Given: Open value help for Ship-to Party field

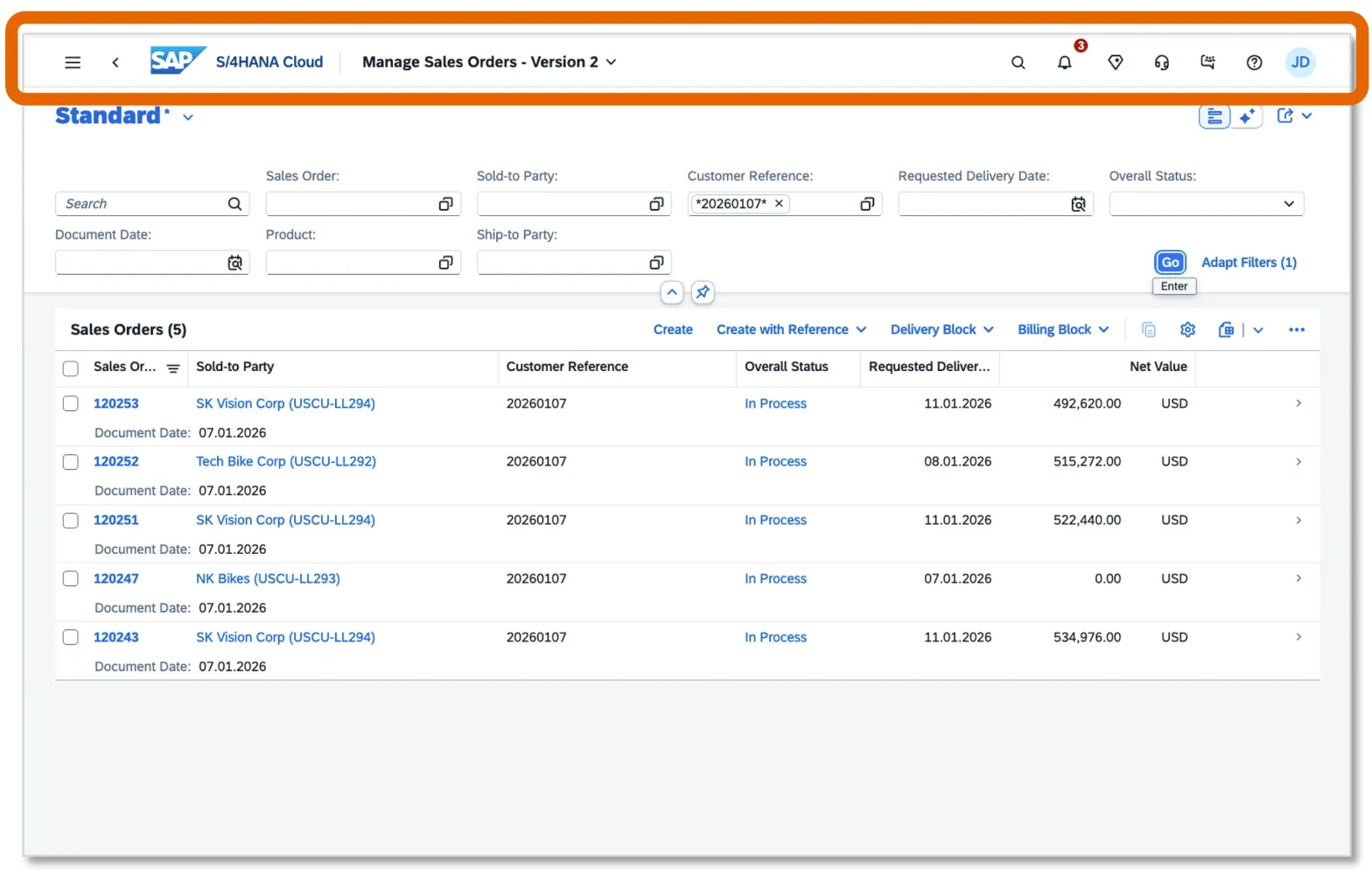Looking at the screenshot, I should pos(656,262).
